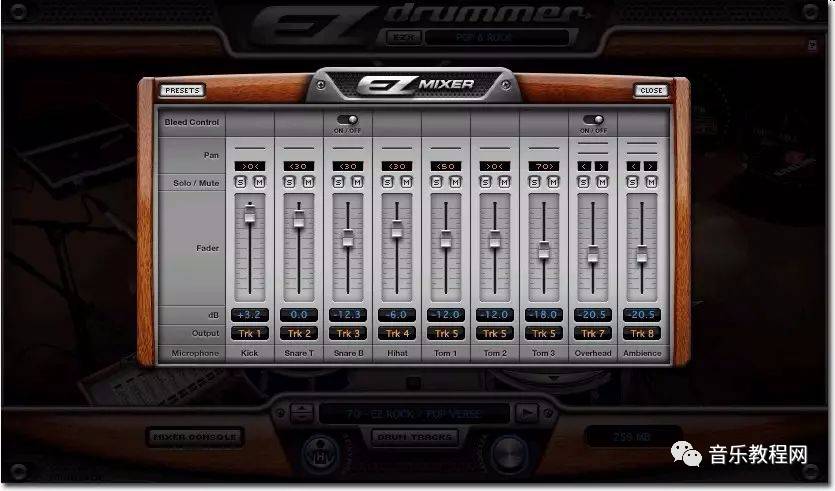Solo the Snare T channel
Viewport: 835px width, 491px height.
(x=289, y=183)
